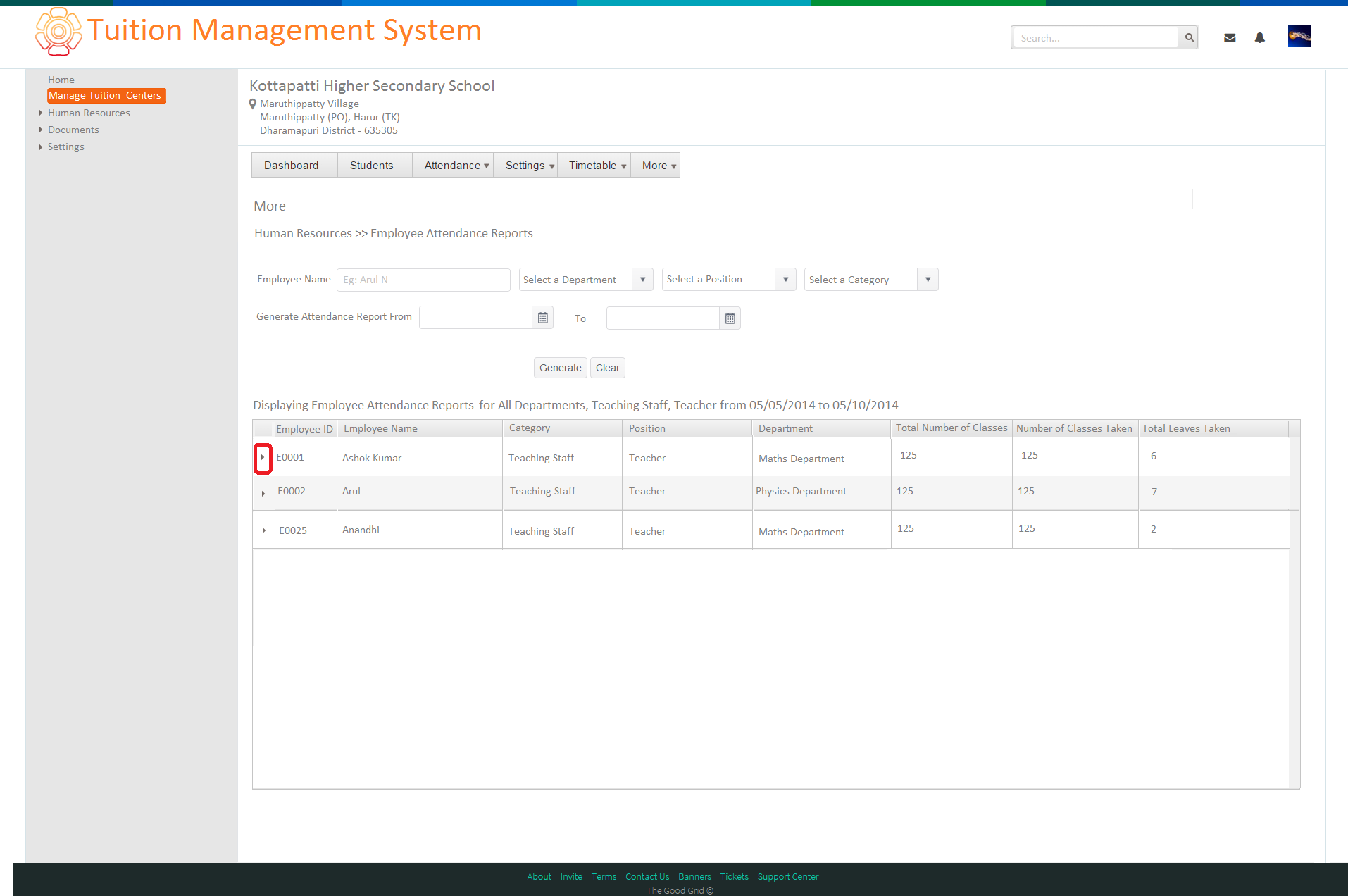
Task: Click the location pin icon beside address
Action: click(253, 104)
